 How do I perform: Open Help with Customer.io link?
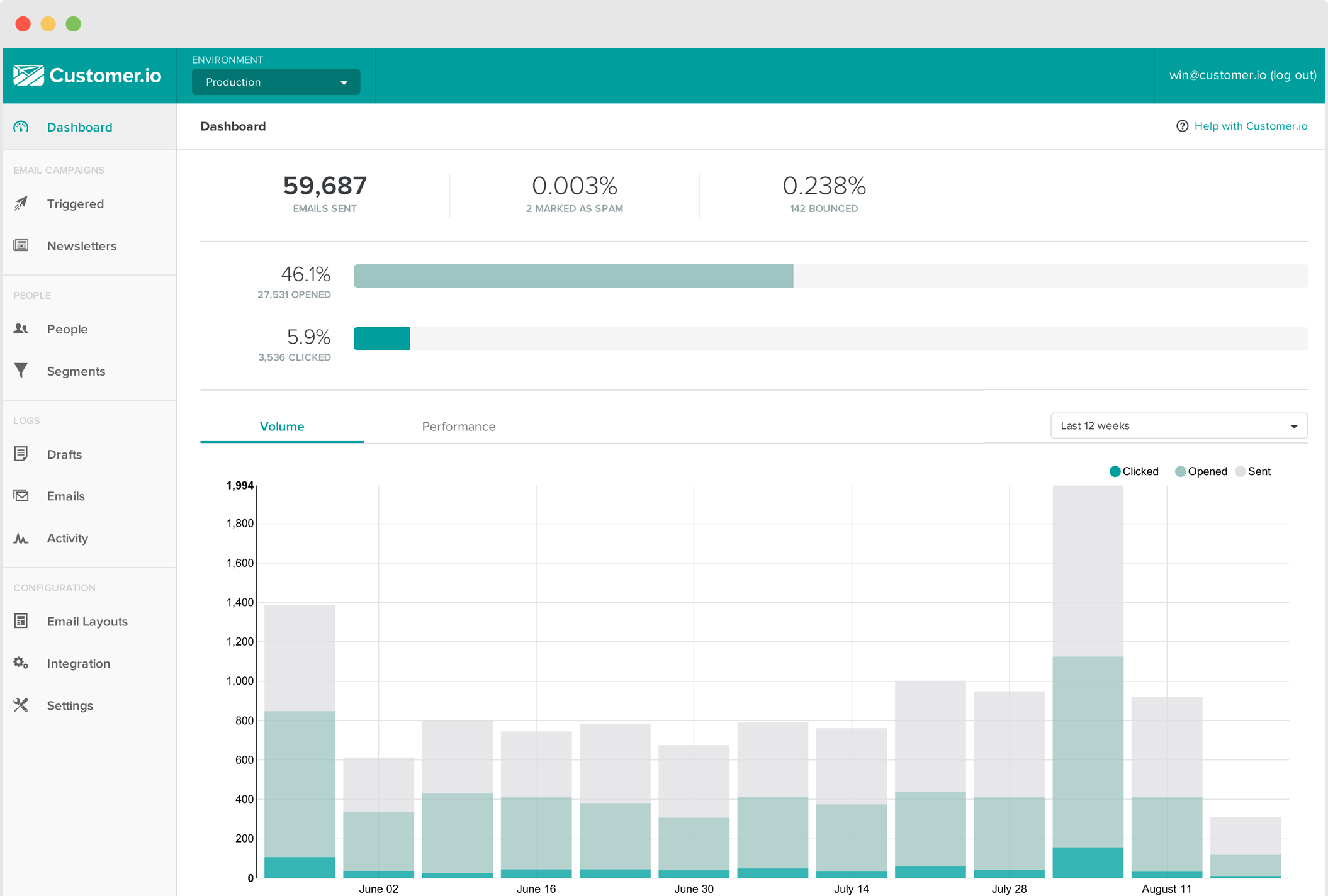click(1250, 126)
